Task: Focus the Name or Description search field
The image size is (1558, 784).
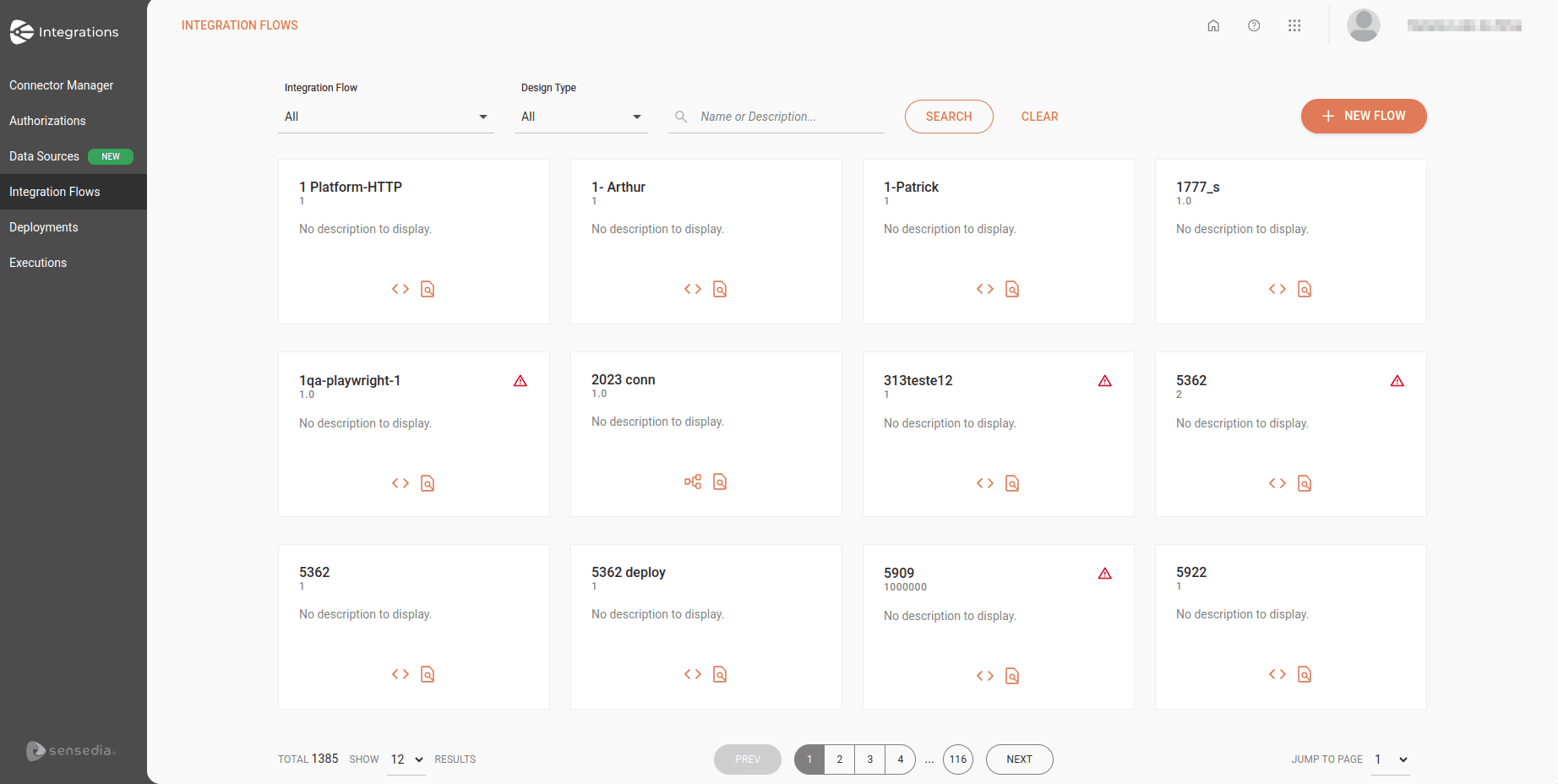Action: click(786, 117)
